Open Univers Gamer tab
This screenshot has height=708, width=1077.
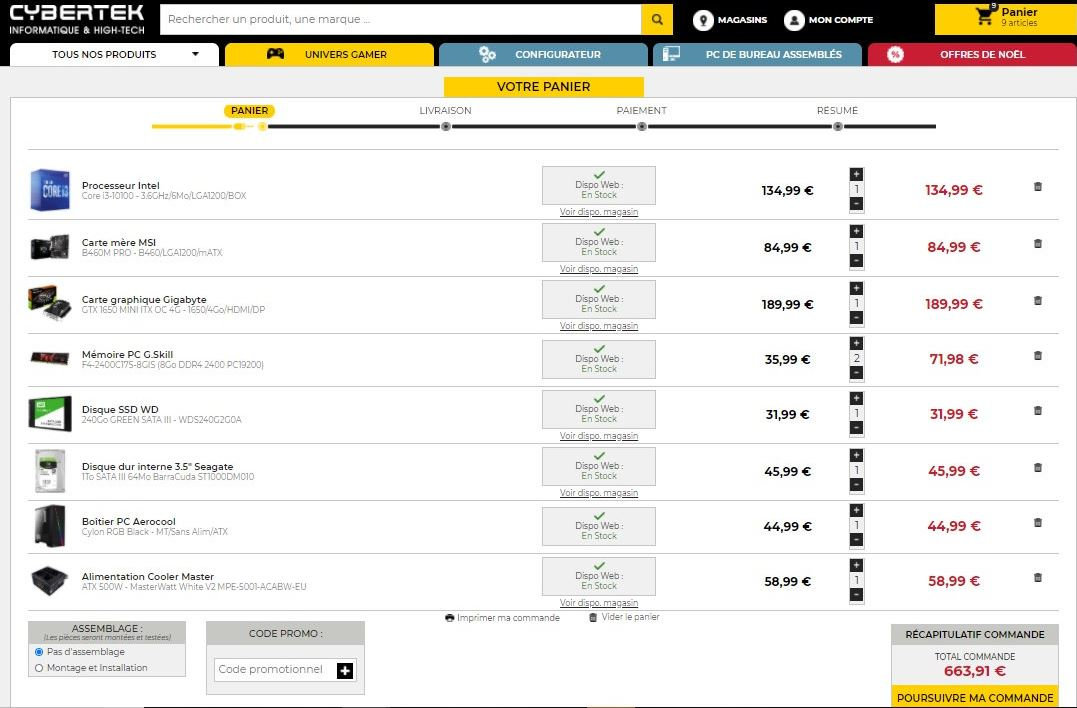tap(330, 54)
